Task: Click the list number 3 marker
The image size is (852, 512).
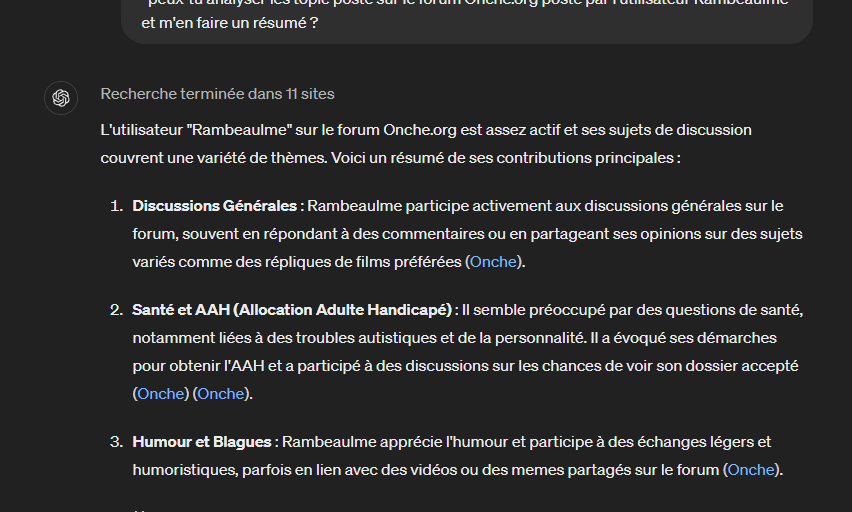Action: 115,442
